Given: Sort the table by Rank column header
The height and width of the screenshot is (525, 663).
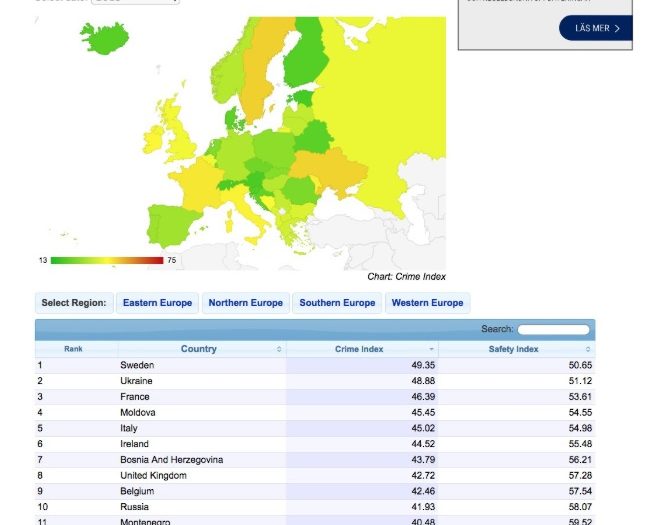Looking at the screenshot, I should 73,349.
